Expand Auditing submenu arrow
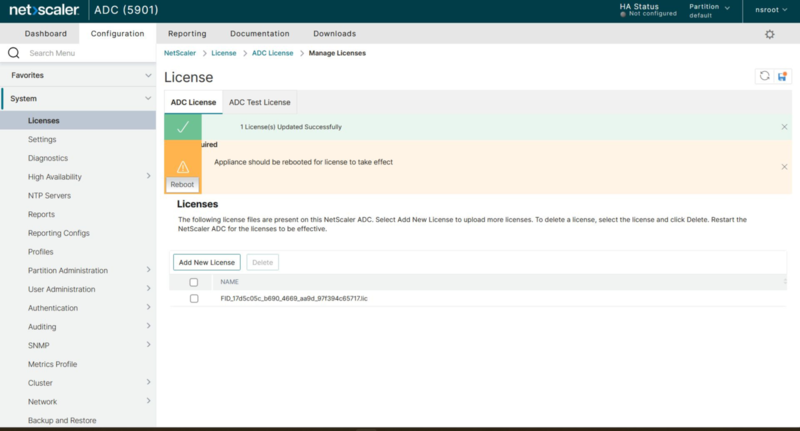The width and height of the screenshot is (800, 431). (x=148, y=325)
